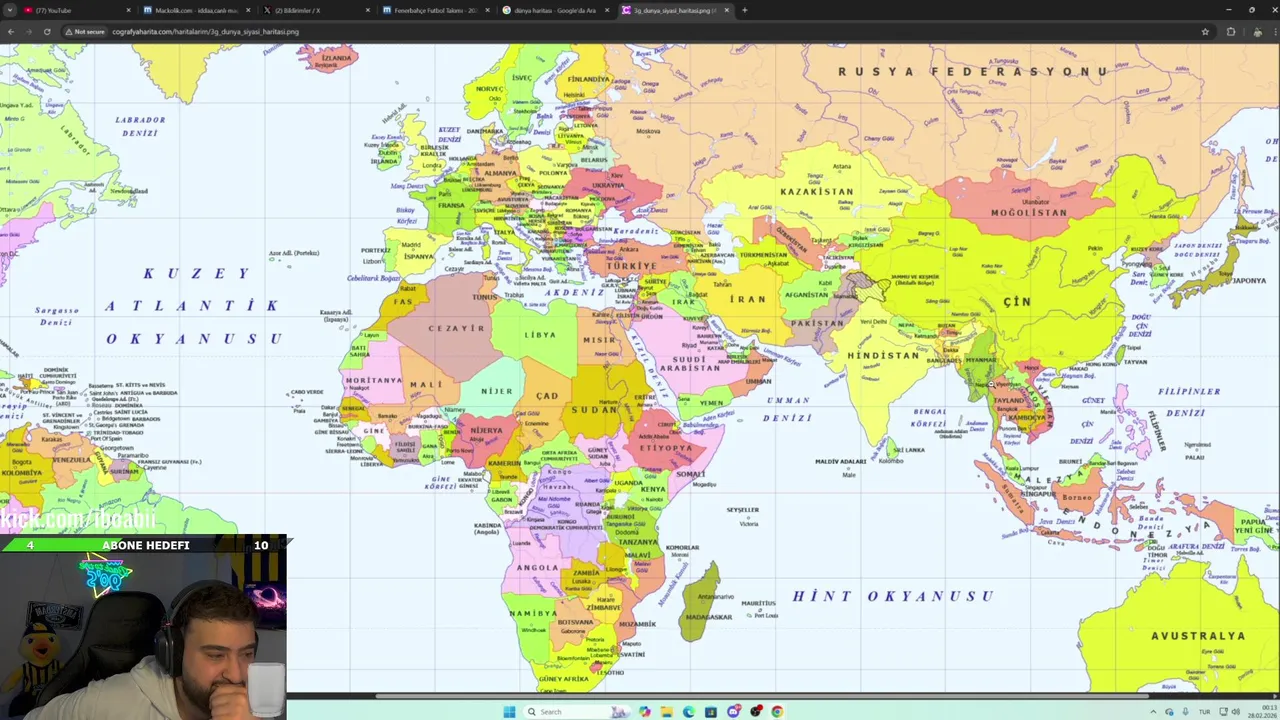Screen dimensions: 1280x720
Task: Bookmark this page with star icon
Action: [x=1205, y=31]
